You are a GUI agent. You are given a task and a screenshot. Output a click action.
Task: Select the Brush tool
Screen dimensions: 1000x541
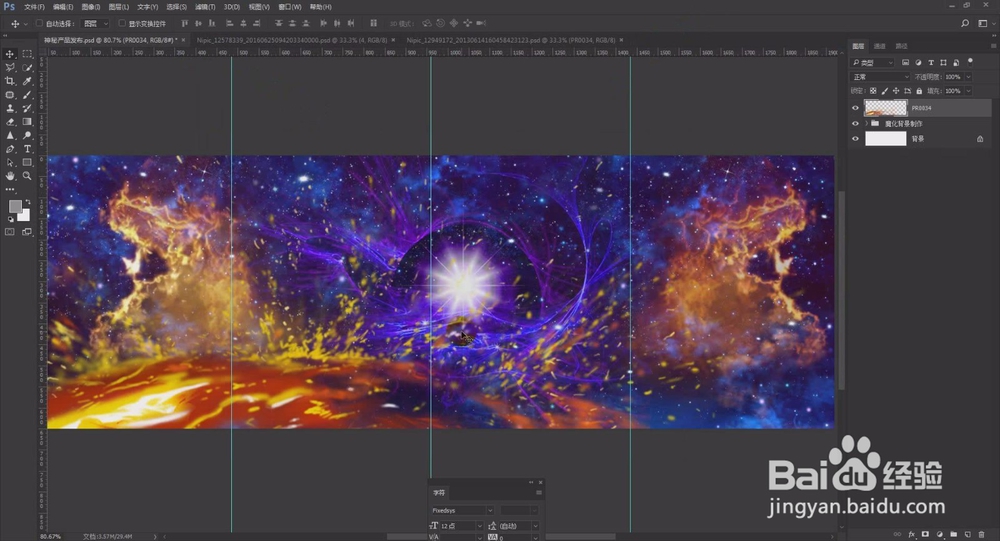(x=27, y=95)
